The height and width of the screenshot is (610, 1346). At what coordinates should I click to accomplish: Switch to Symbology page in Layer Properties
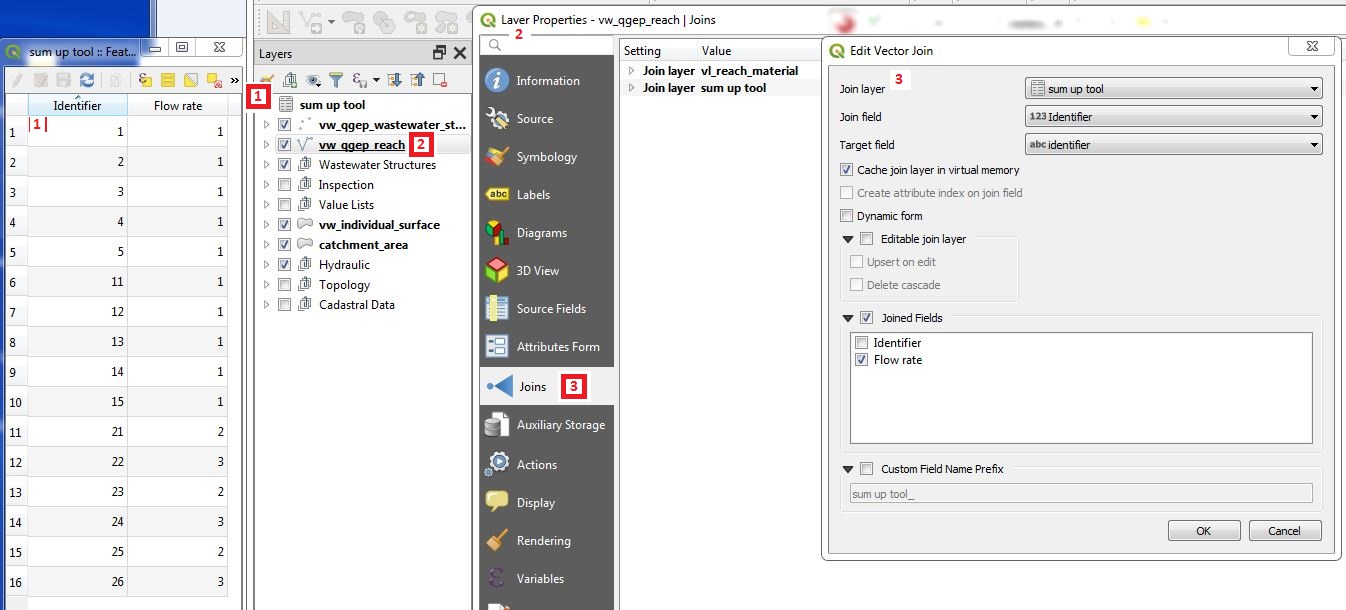click(547, 157)
